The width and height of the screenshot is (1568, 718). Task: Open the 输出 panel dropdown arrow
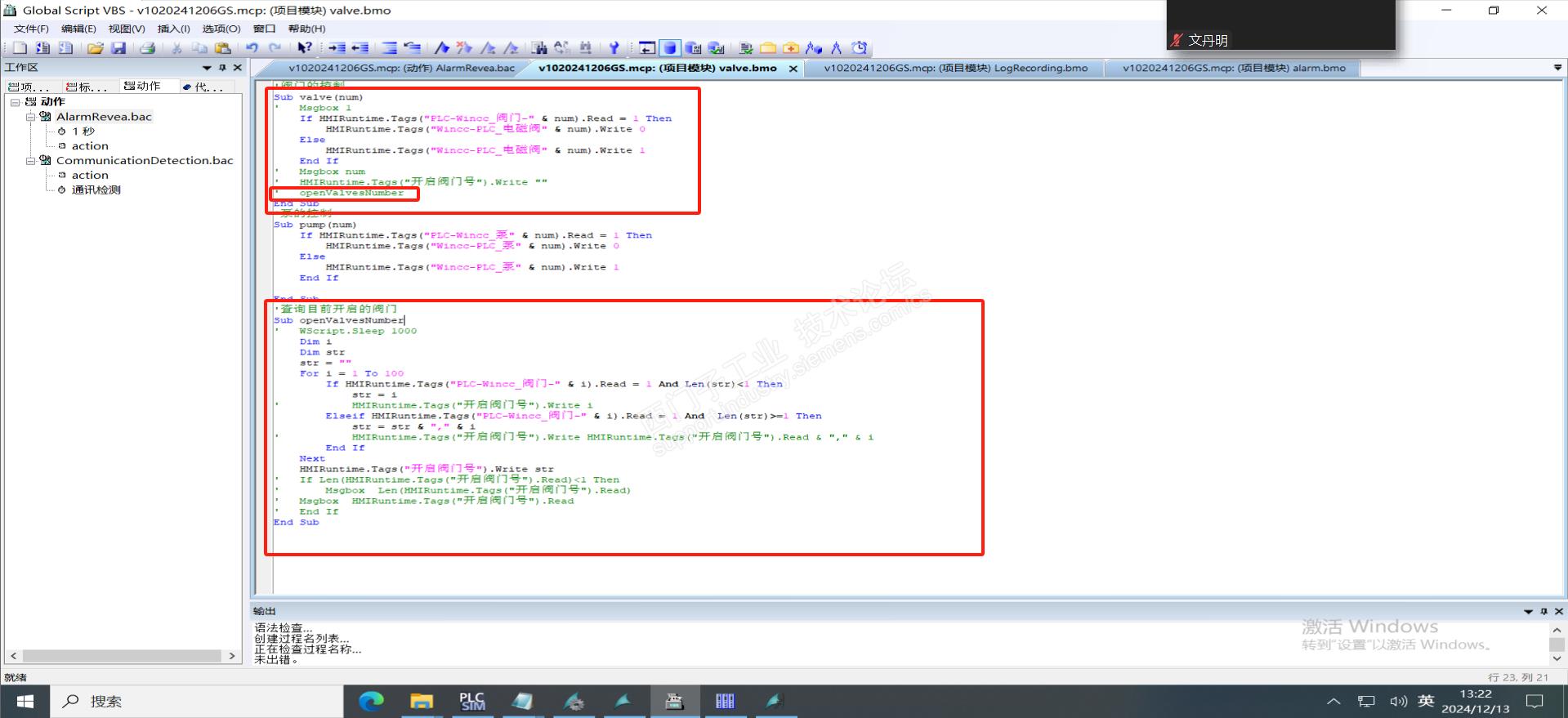1528,611
